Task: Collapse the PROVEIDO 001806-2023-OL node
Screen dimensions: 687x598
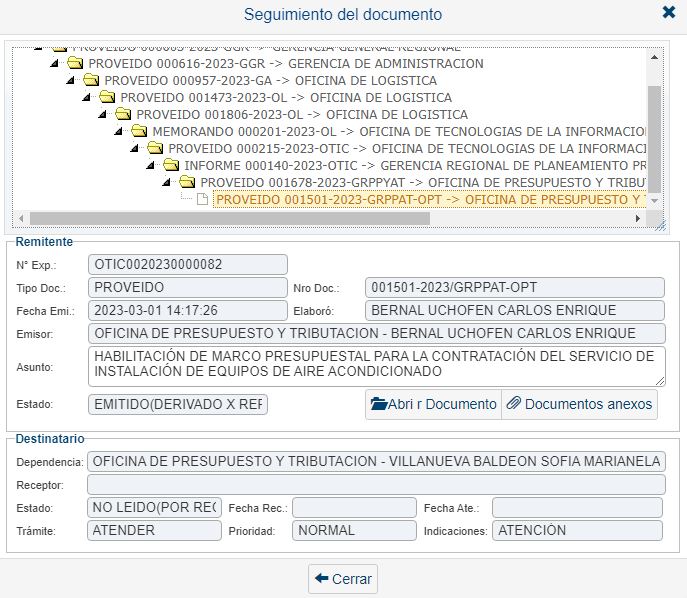Action: pyautogui.click(x=102, y=115)
